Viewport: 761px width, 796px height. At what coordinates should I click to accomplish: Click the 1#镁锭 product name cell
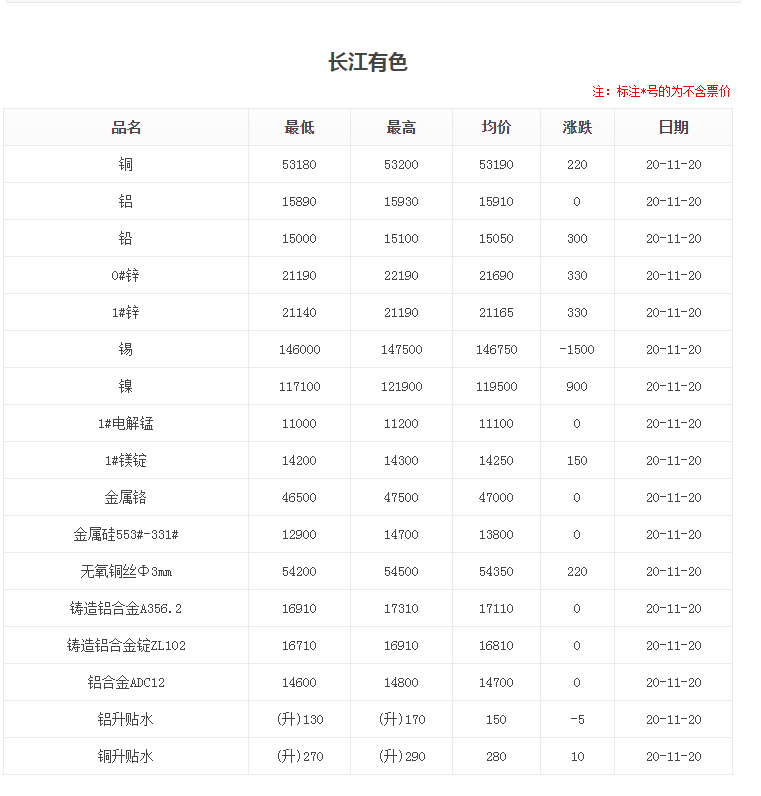[x=126, y=460]
